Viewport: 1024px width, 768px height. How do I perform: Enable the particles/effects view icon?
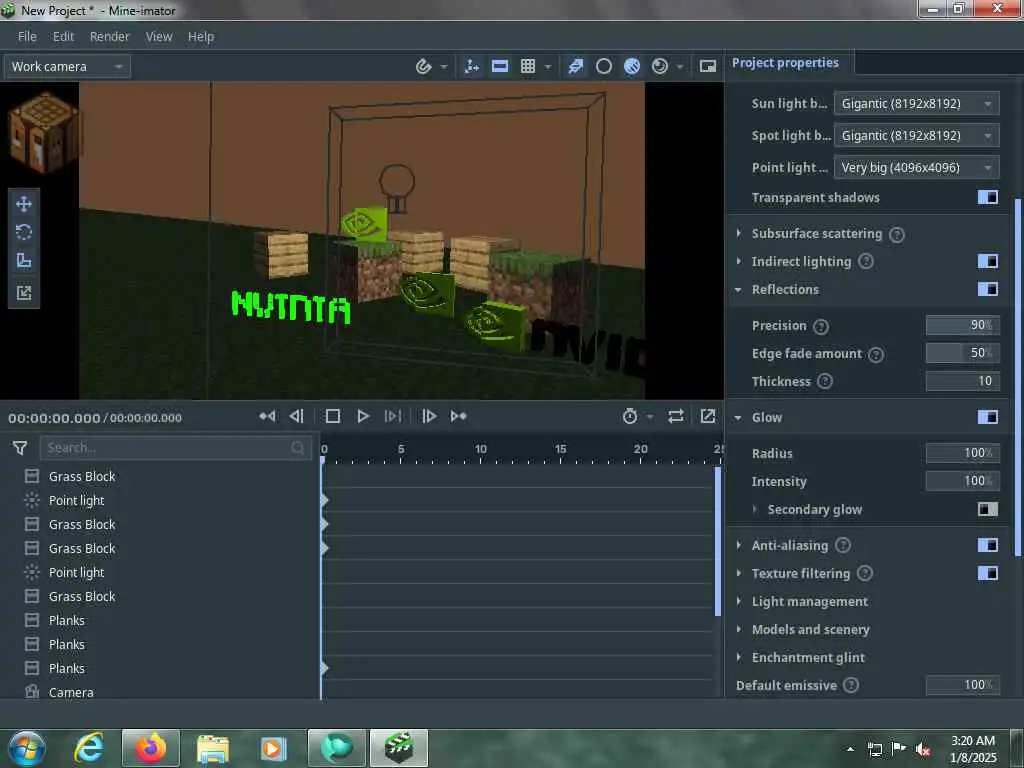coord(575,66)
